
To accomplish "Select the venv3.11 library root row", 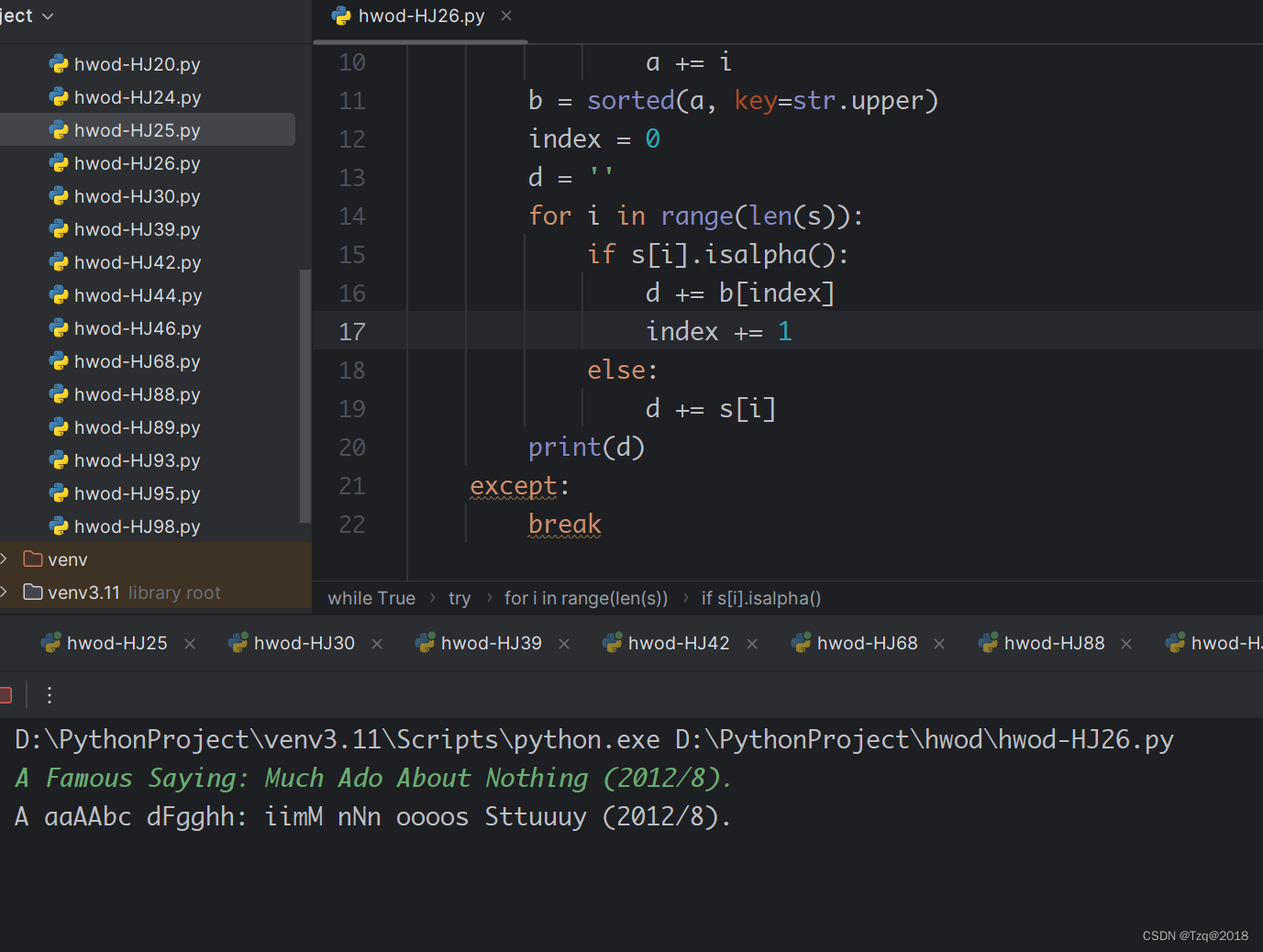I will pos(156,592).
